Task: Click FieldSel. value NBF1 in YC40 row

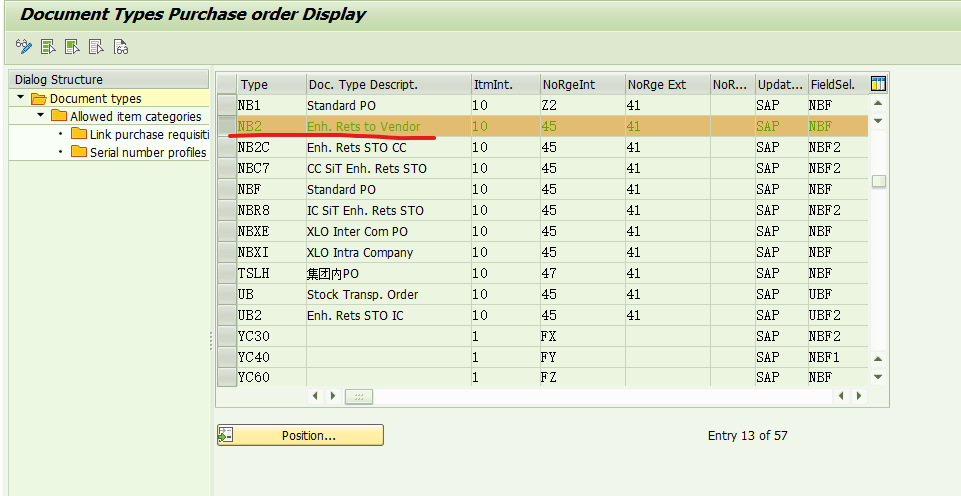Action: [838, 357]
